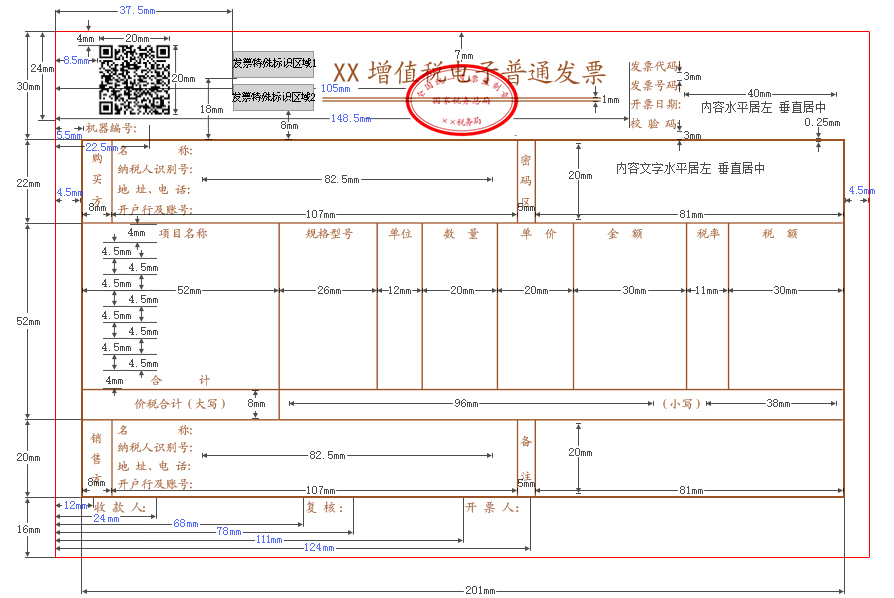The height and width of the screenshot is (598, 894).
Task: Click the 68mm dimension label
Action: 186,523
